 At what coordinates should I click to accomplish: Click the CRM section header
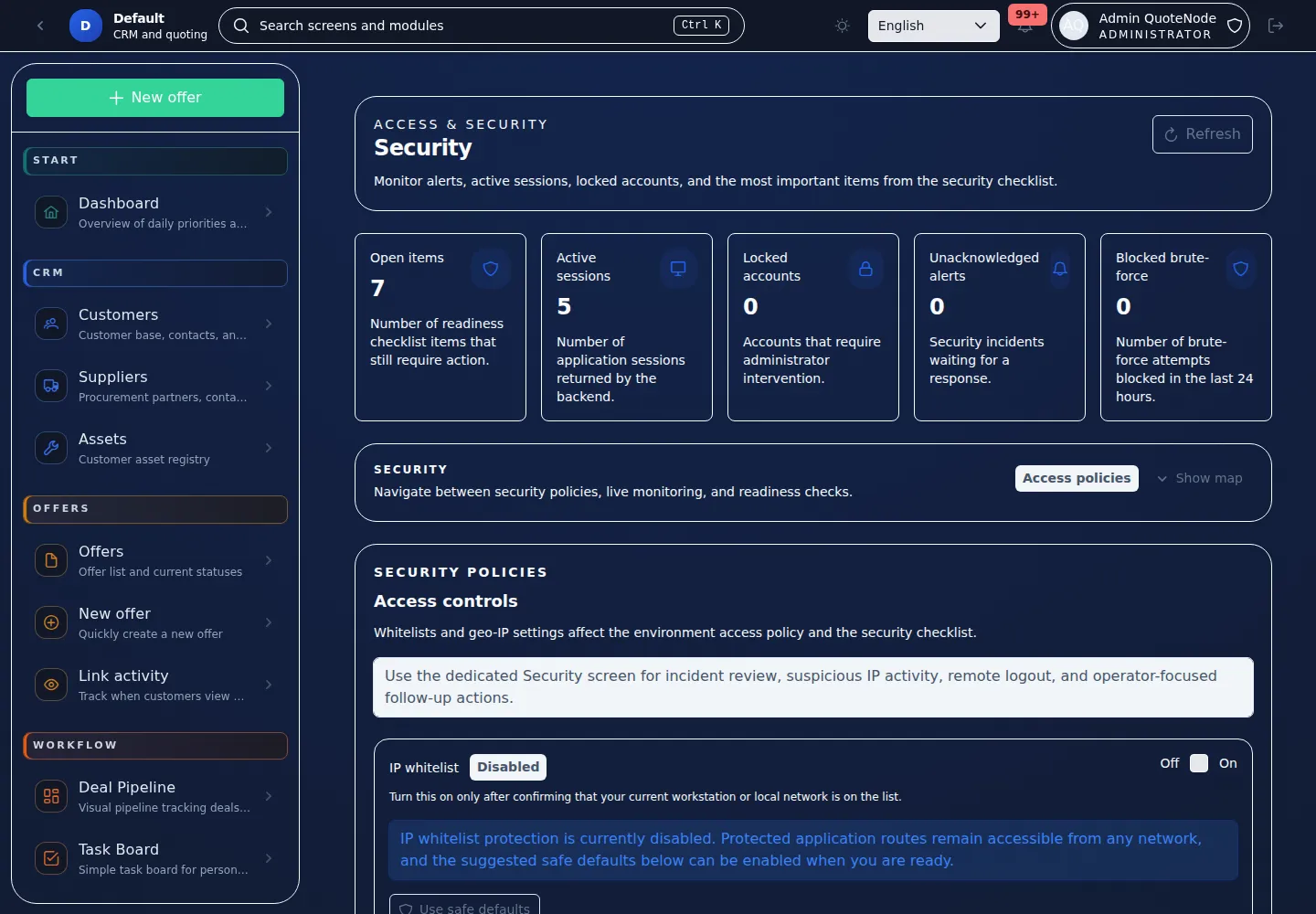[x=155, y=273]
